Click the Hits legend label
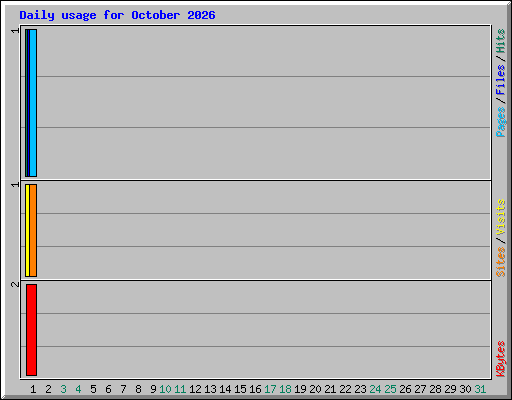This screenshot has height=400, width=512. pyautogui.click(x=500, y=41)
